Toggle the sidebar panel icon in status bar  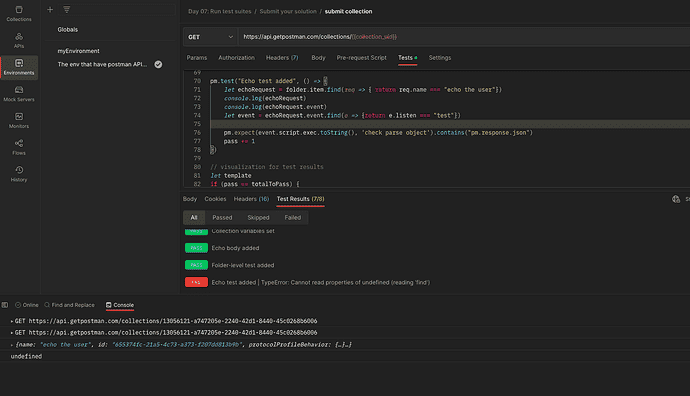point(5,305)
